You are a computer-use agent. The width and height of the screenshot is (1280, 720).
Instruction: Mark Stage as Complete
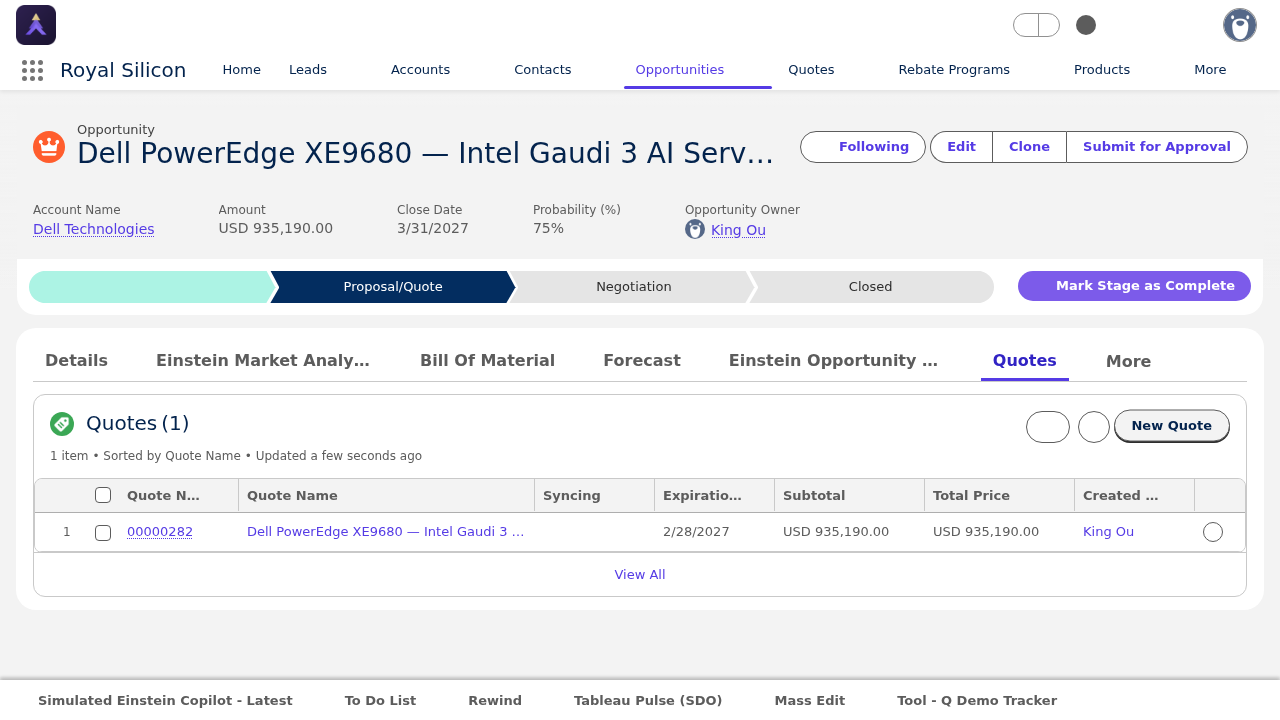1134,286
